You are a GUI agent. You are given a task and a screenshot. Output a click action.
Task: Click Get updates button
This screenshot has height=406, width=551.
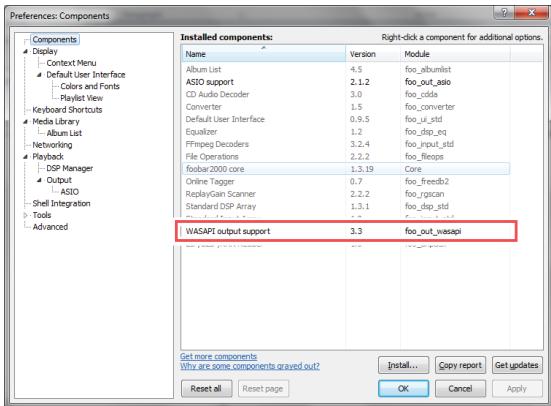coord(517,365)
